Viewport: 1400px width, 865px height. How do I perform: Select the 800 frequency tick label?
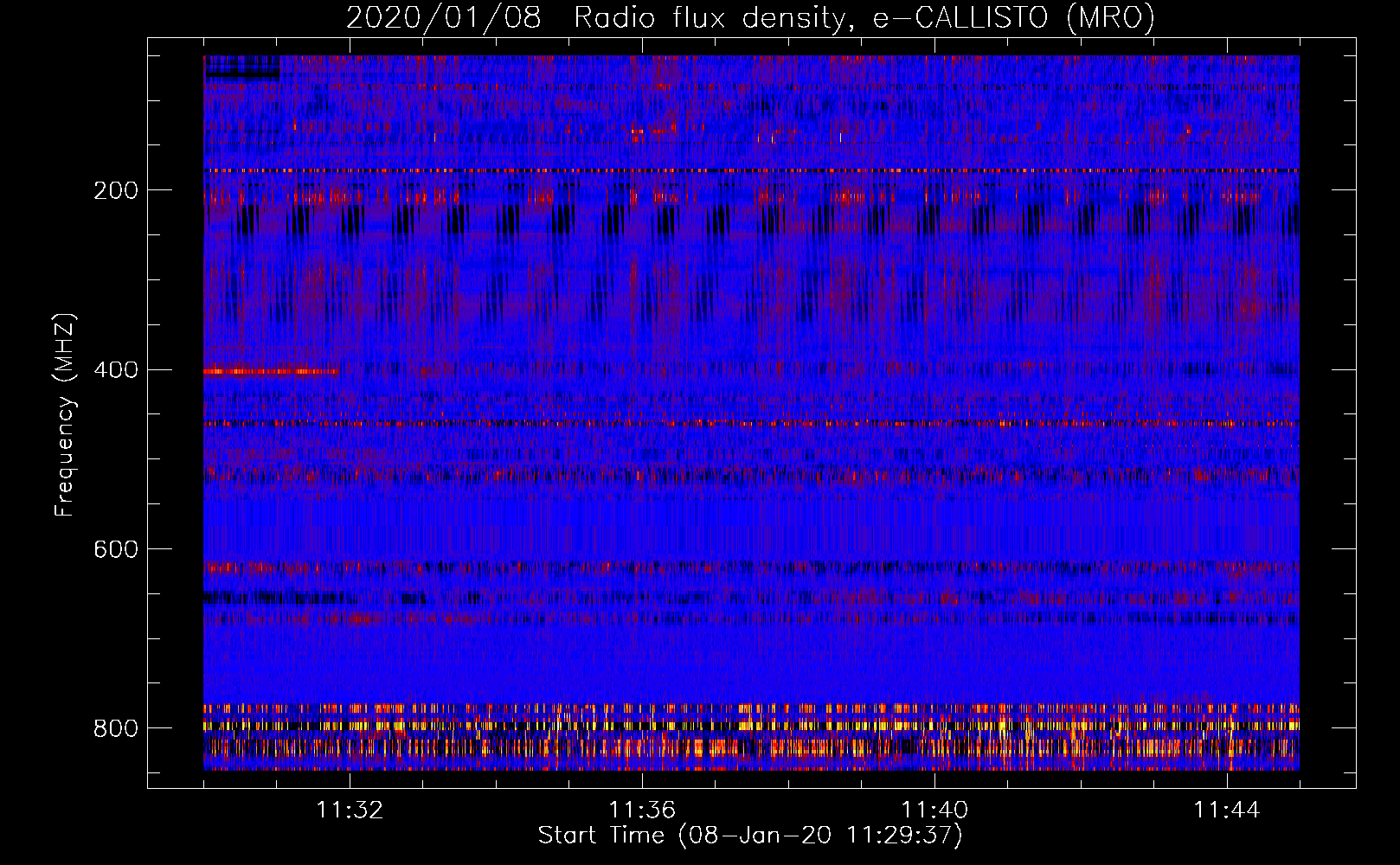116,728
